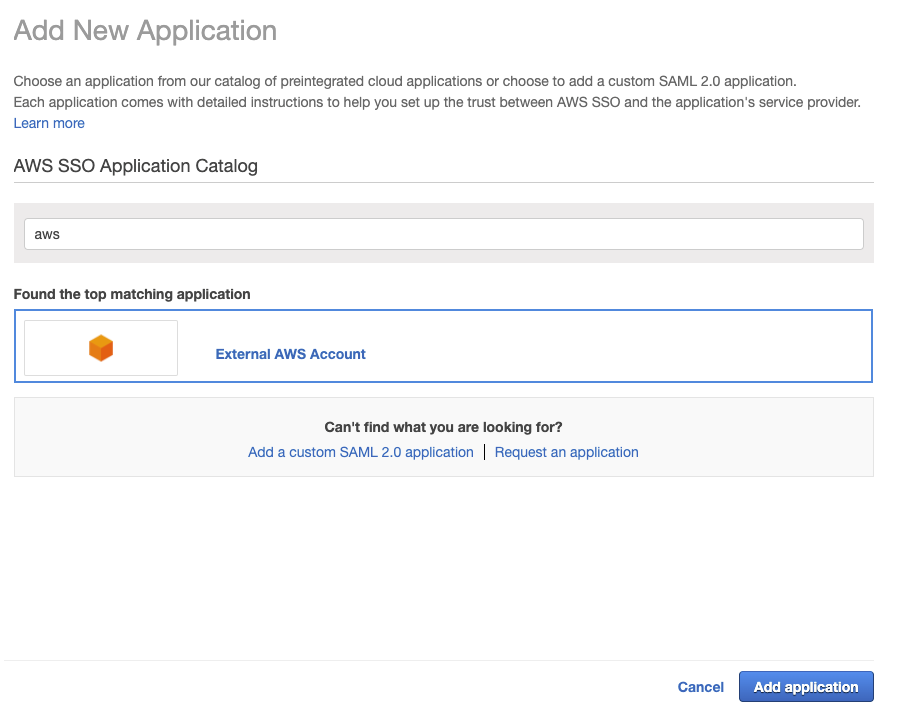Focus the catalog search field containing "aws"
Viewport: 898px width, 713px height.
tap(443, 234)
